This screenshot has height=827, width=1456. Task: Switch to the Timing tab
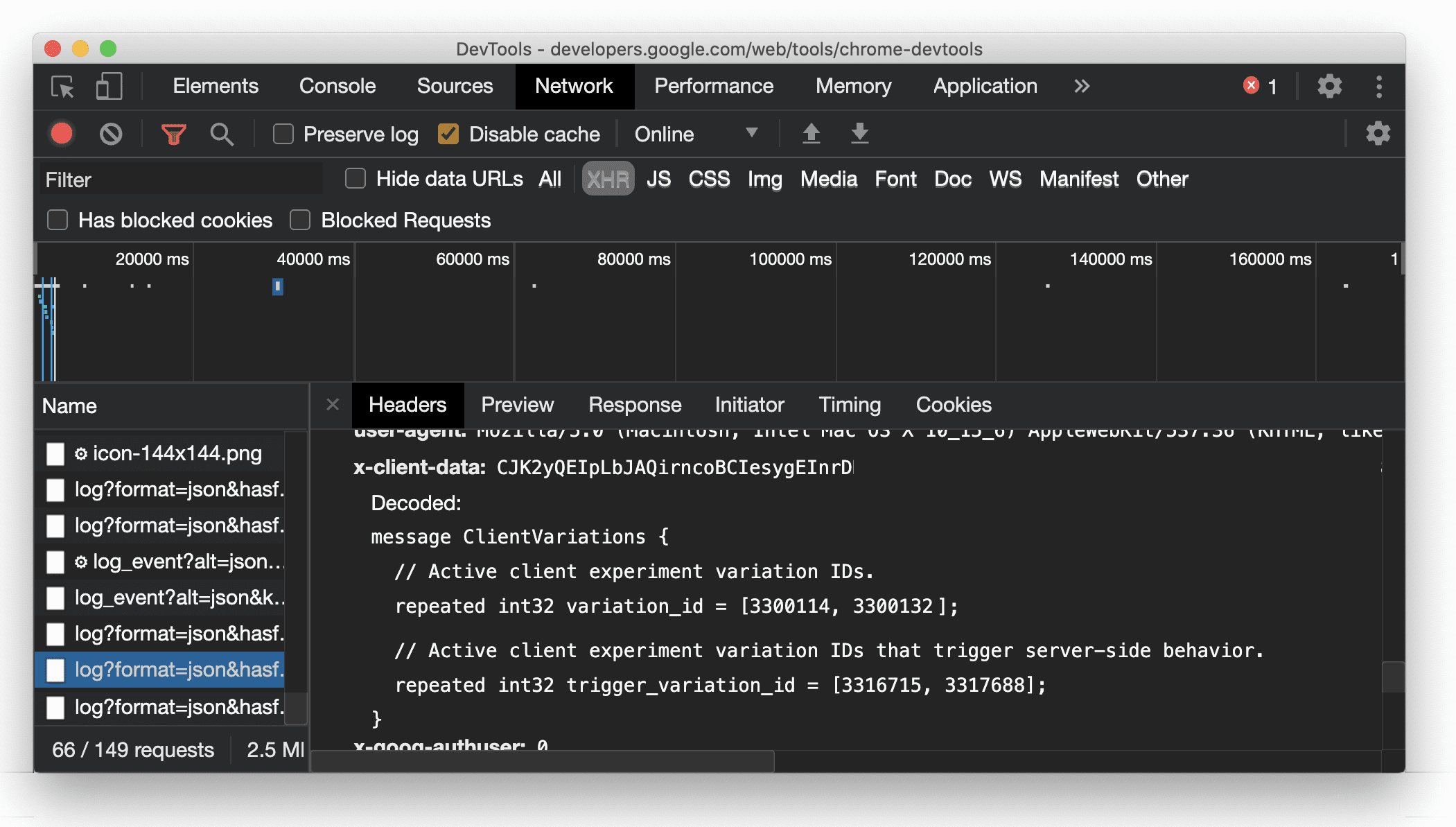(849, 405)
